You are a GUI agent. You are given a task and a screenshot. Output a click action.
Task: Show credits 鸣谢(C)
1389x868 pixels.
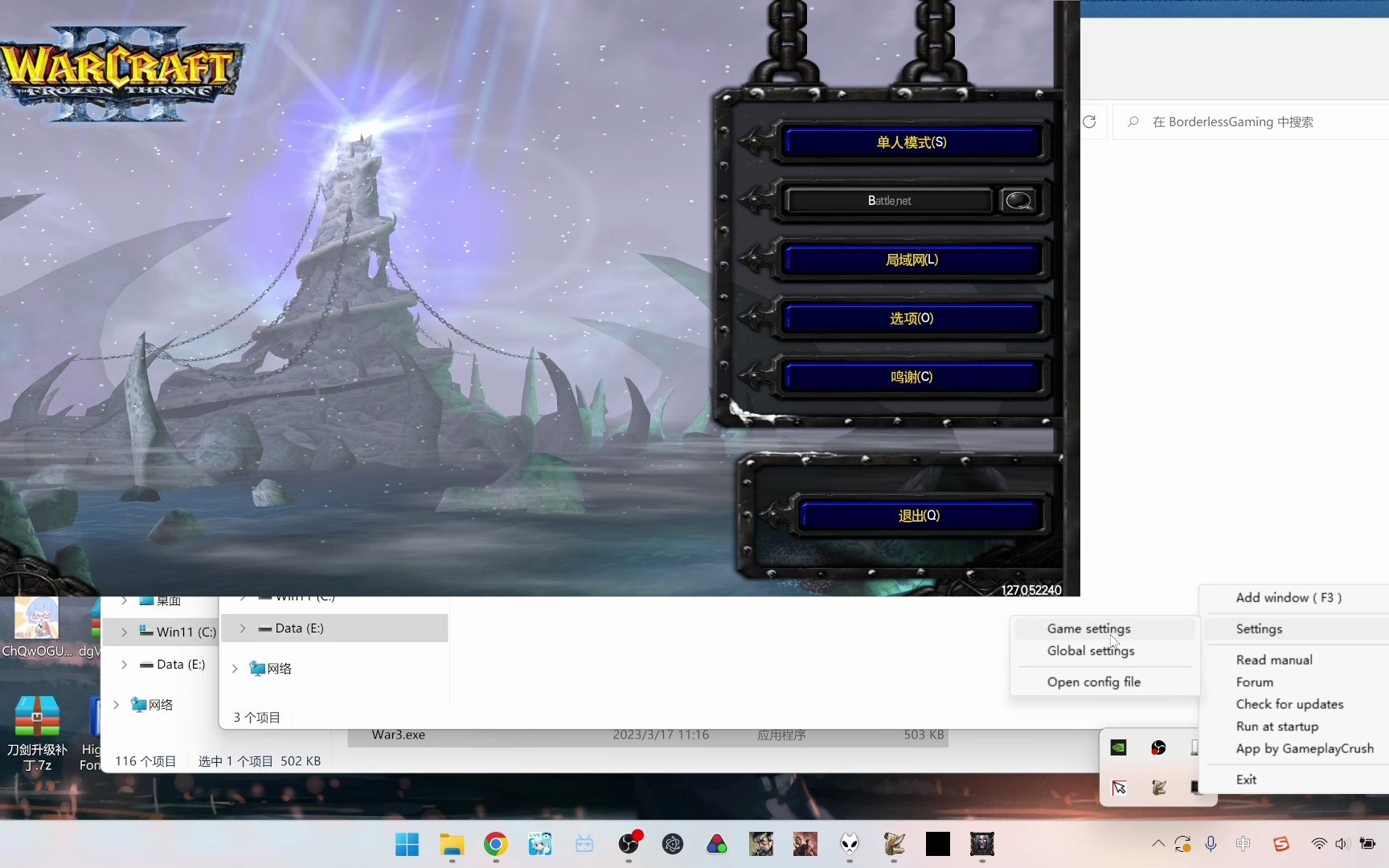[912, 377]
